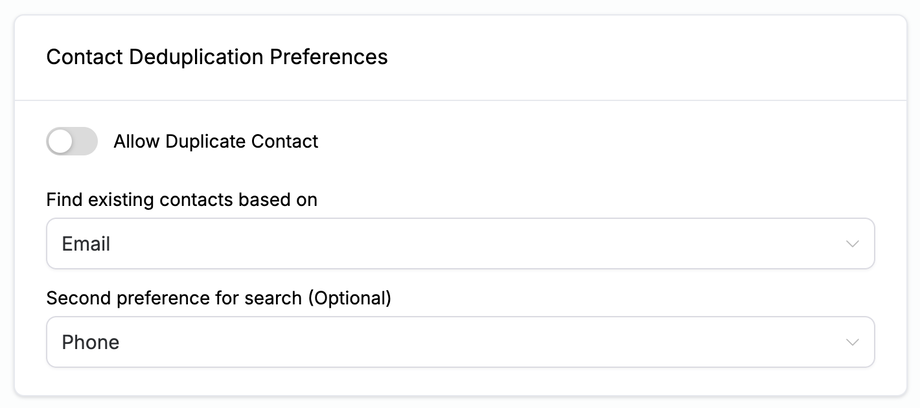
Task: Click the selected Email value text
Action: 86,244
